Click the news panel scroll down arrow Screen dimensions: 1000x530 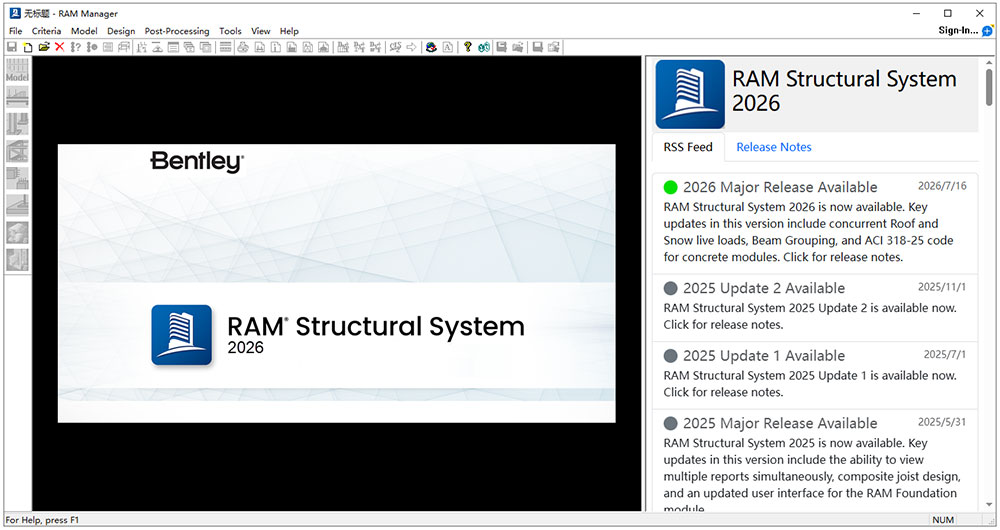989,506
